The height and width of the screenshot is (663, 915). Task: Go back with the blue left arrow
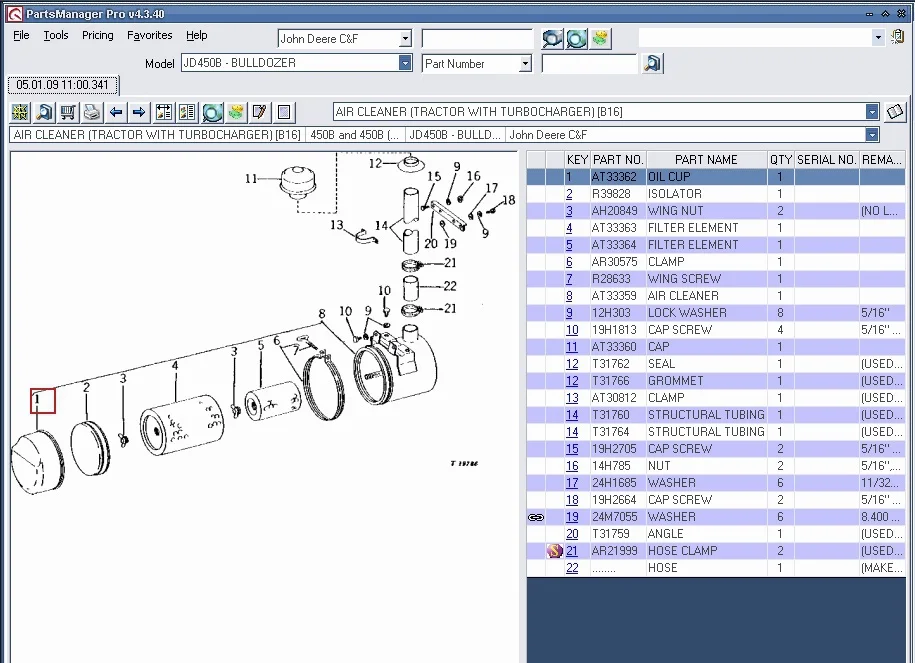(x=116, y=112)
